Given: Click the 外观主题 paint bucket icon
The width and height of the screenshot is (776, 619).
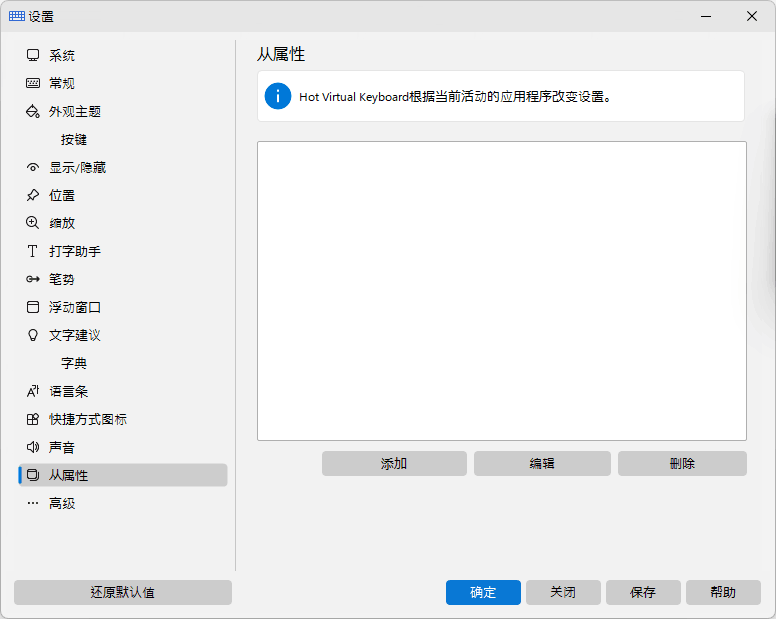Looking at the screenshot, I should [x=33, y=111].
